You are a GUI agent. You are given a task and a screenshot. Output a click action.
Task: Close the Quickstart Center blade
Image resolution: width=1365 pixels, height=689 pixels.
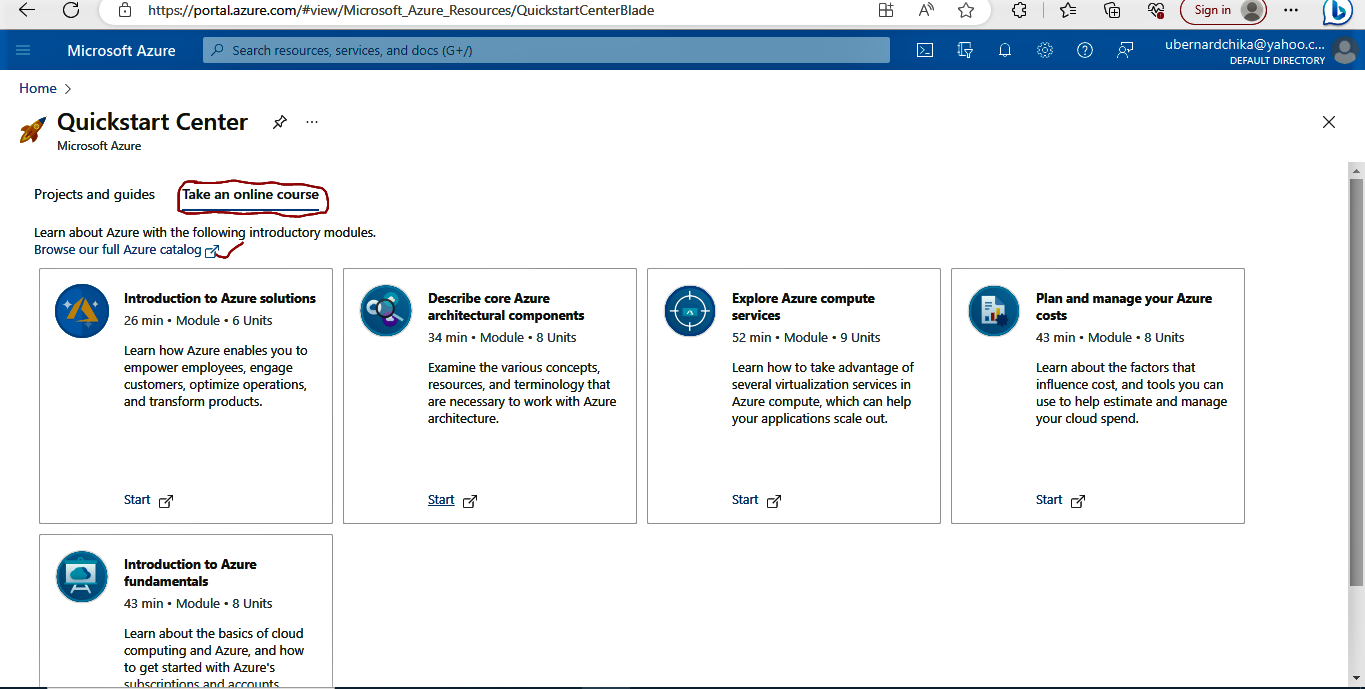(1329, 122)
